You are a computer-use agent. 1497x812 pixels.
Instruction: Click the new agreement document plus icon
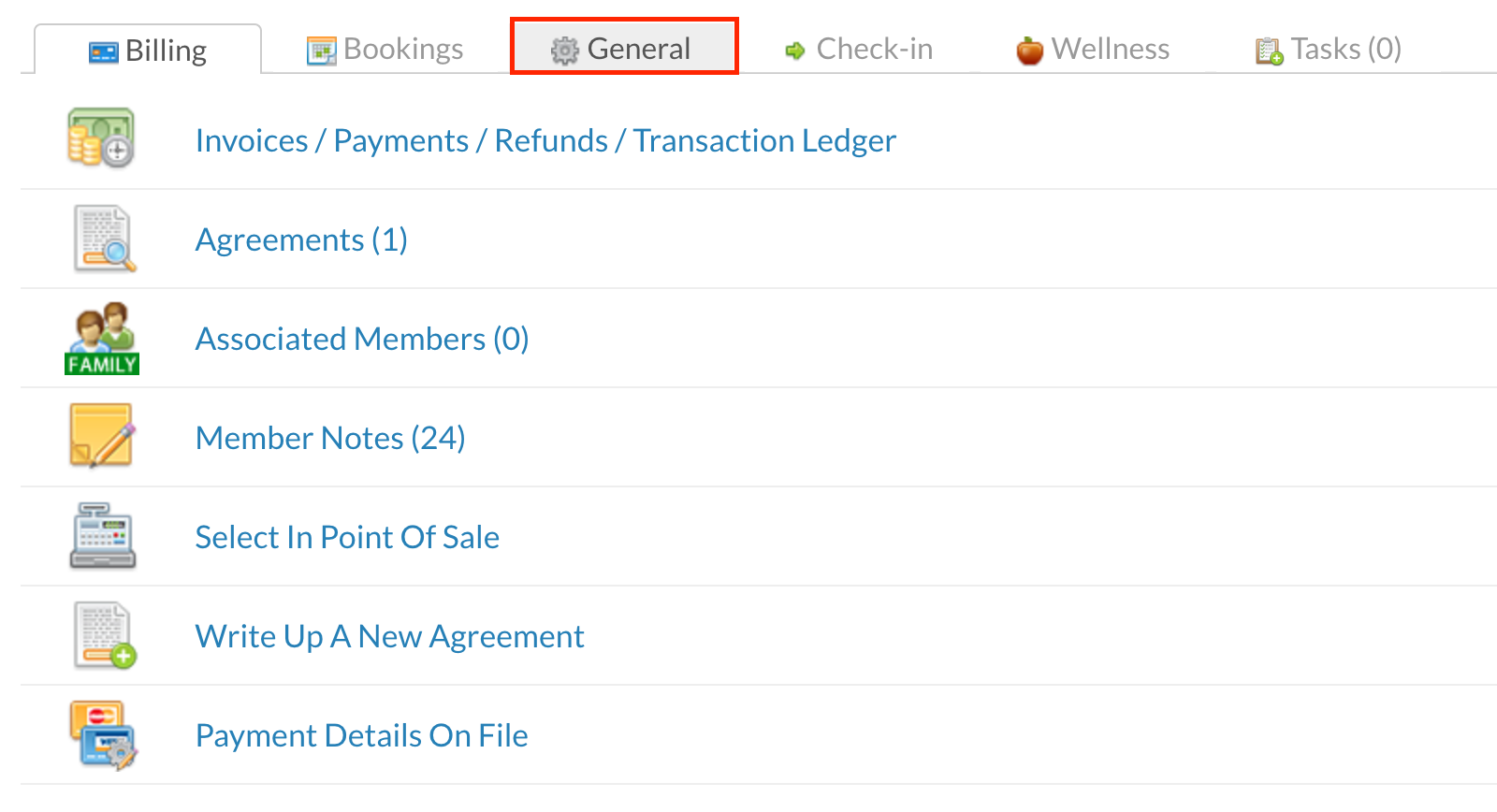pos(104,635)
